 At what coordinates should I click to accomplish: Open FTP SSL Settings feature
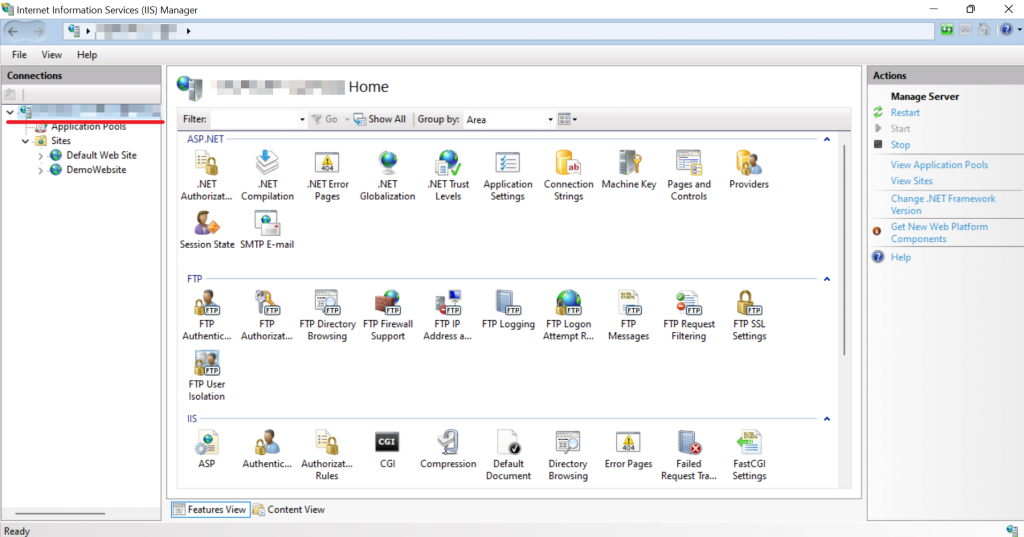749,316
